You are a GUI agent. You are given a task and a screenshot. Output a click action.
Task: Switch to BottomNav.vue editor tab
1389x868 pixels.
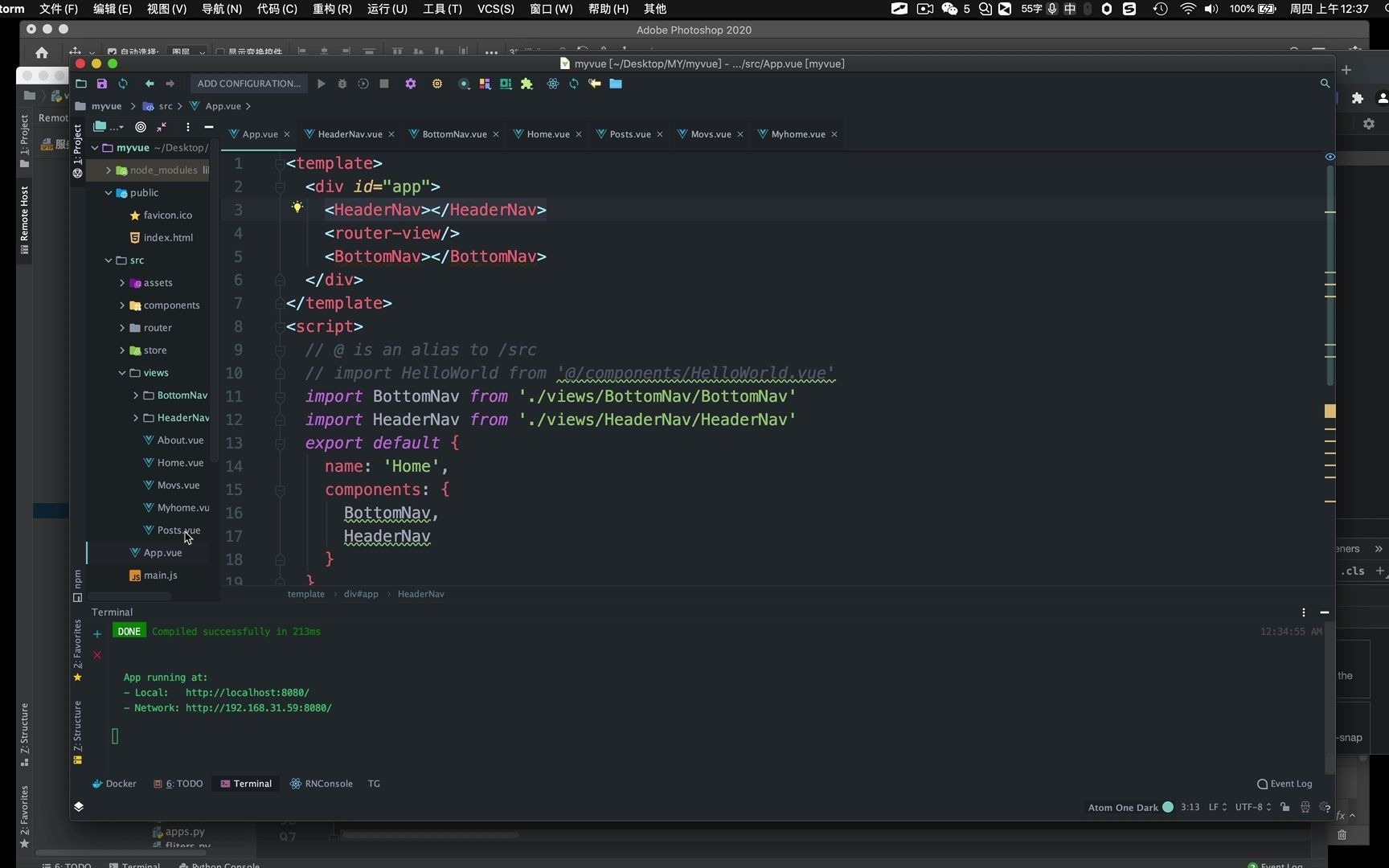[454, 134]
